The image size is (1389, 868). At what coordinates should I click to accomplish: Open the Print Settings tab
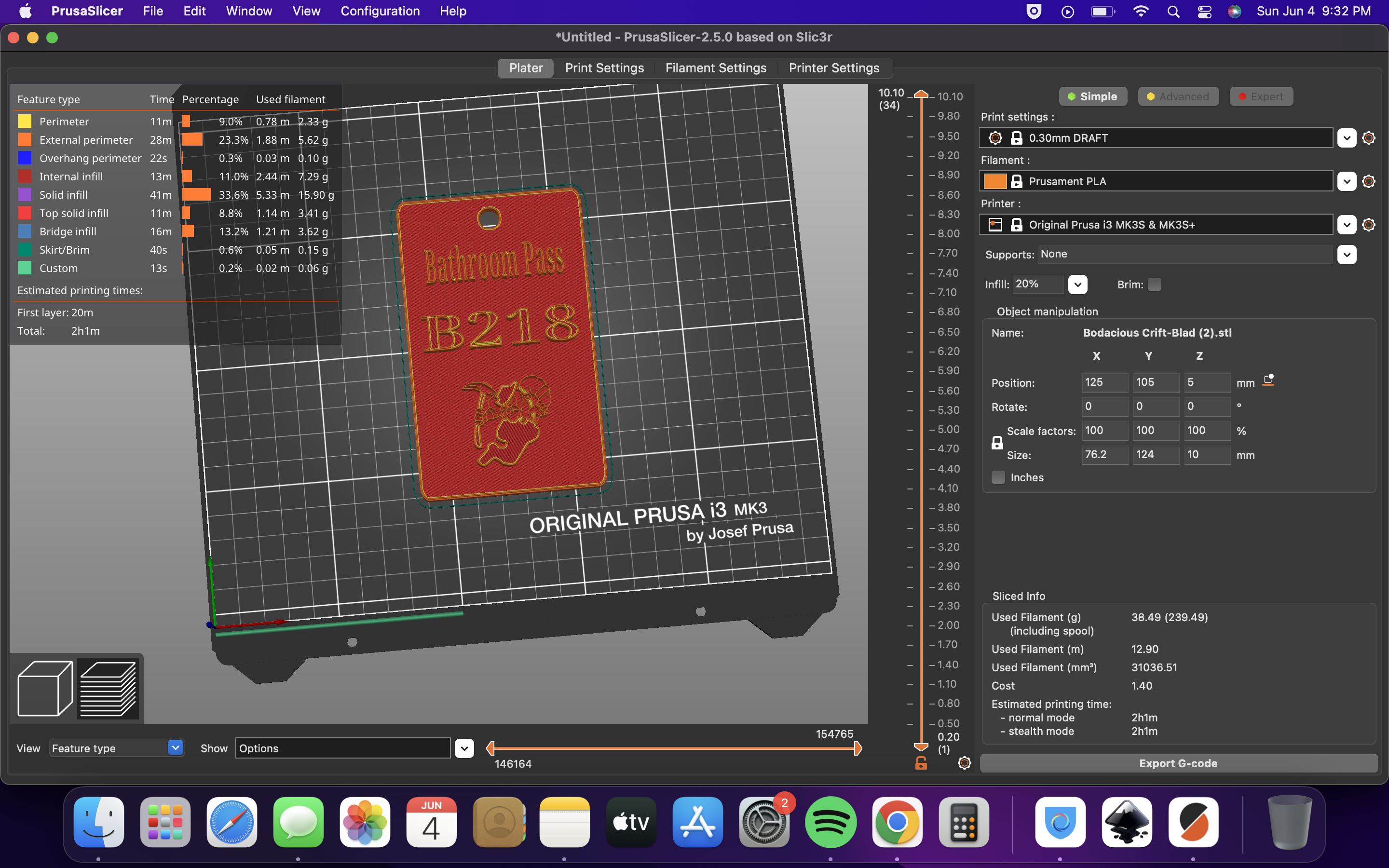point(604,68)
